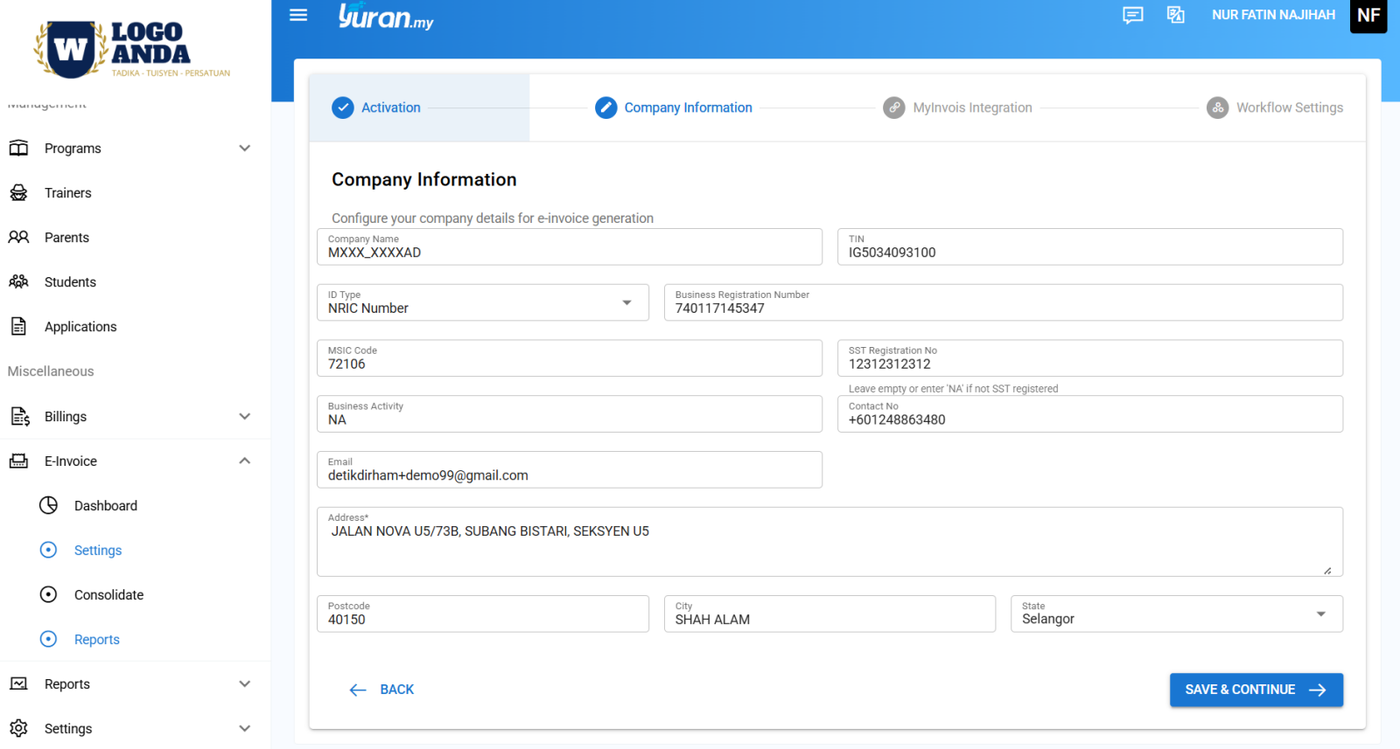The height and width of the screenshot is (749, 1400).
Task: Select the MyInvois Integration step
Action: 958,108
